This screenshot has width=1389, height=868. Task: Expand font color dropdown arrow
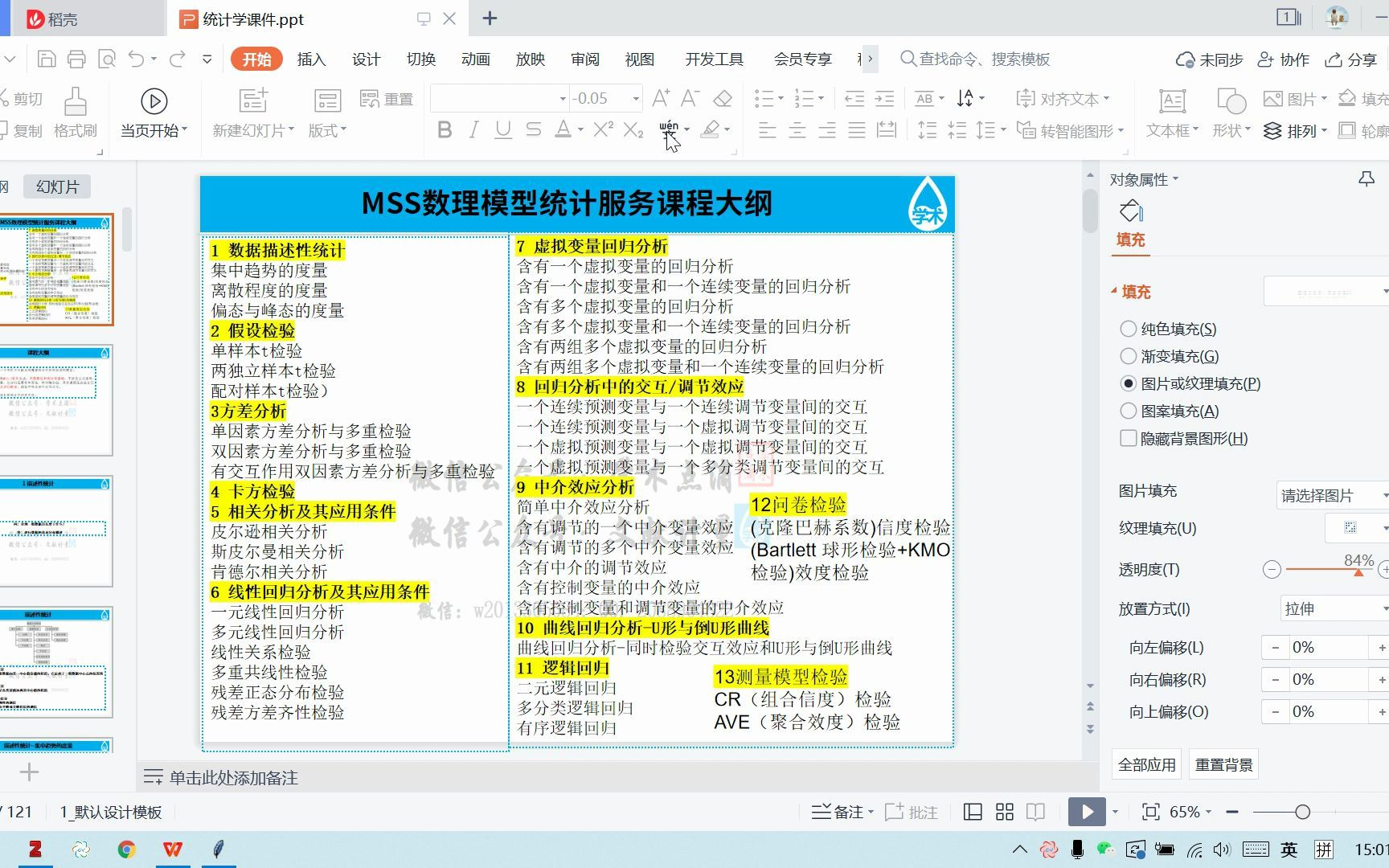[580, 129]
